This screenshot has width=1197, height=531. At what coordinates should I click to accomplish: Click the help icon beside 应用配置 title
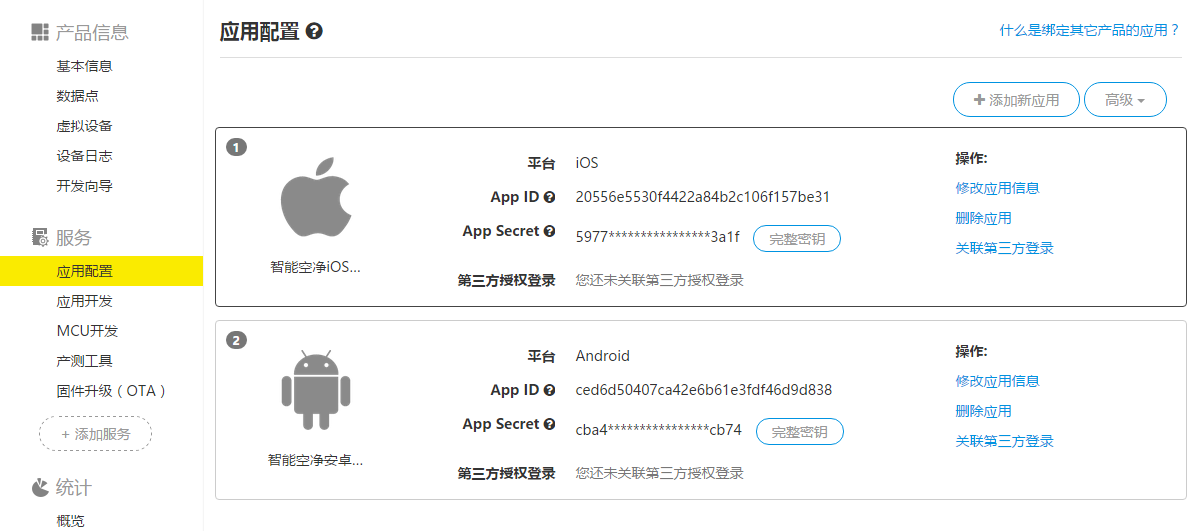click(x=314, y=32)
